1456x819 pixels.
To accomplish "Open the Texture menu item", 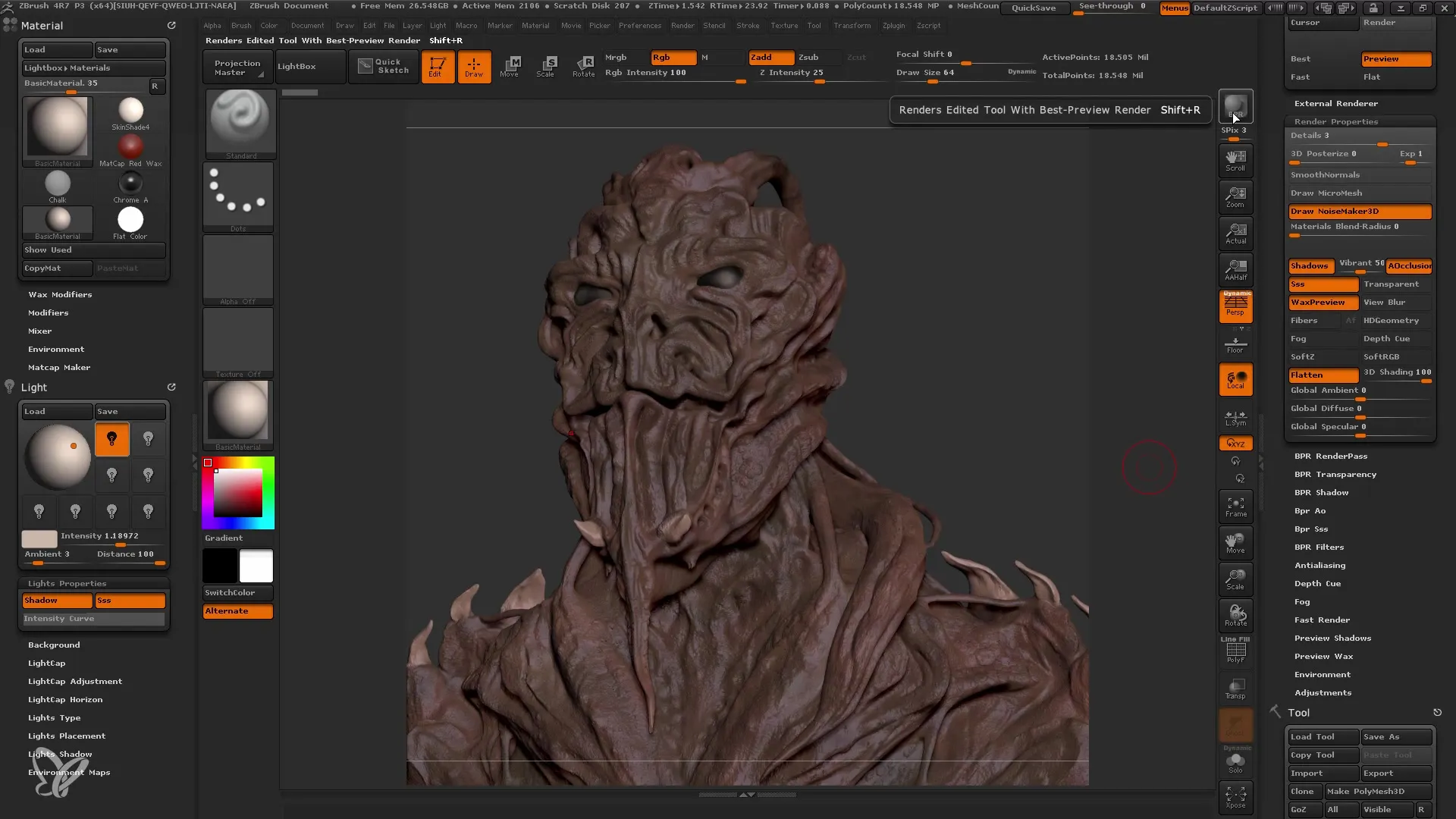I will click(784, 25).
